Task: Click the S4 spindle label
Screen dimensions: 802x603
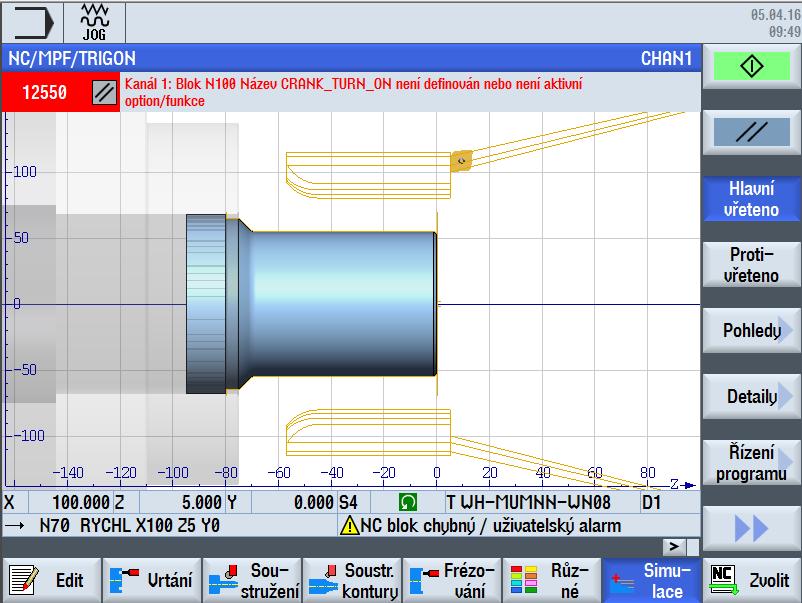Action: pyautogui.click(x=348, y=502)
